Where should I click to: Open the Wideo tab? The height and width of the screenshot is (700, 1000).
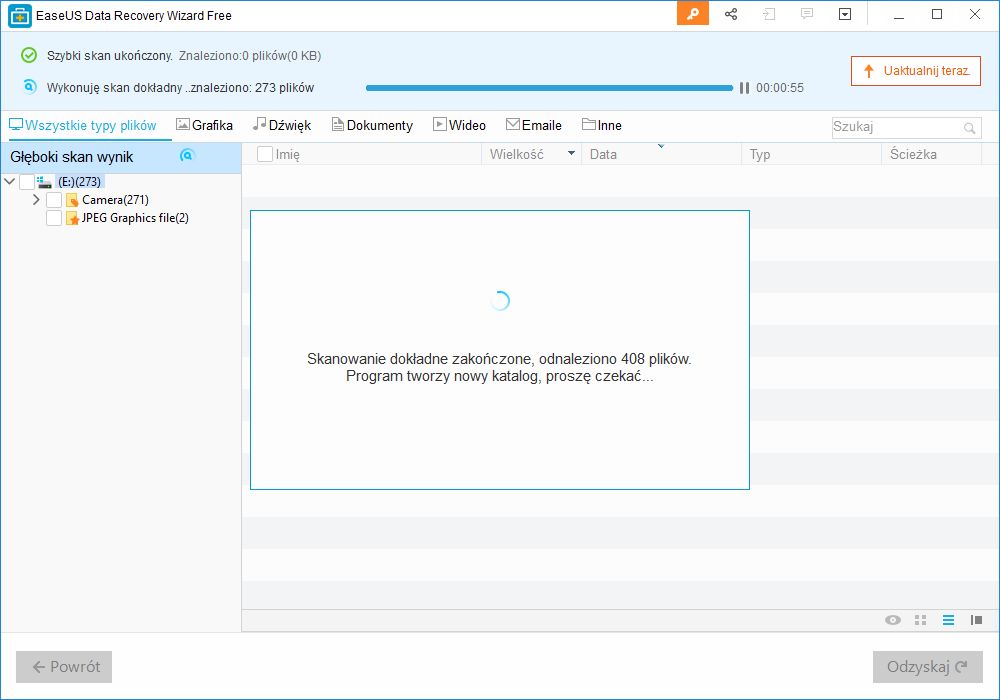[x=459, y=126]
